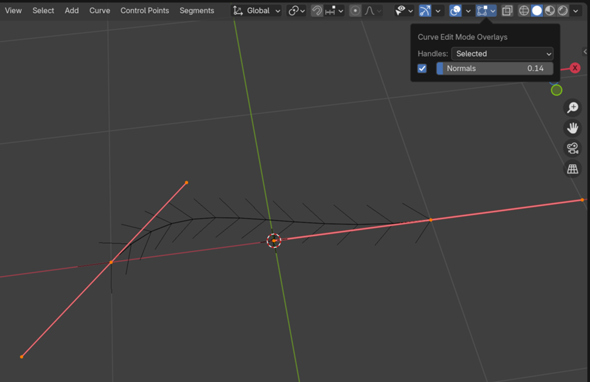Click the Normals size slider
Screen dimensions: 590x382
(495, 68)
